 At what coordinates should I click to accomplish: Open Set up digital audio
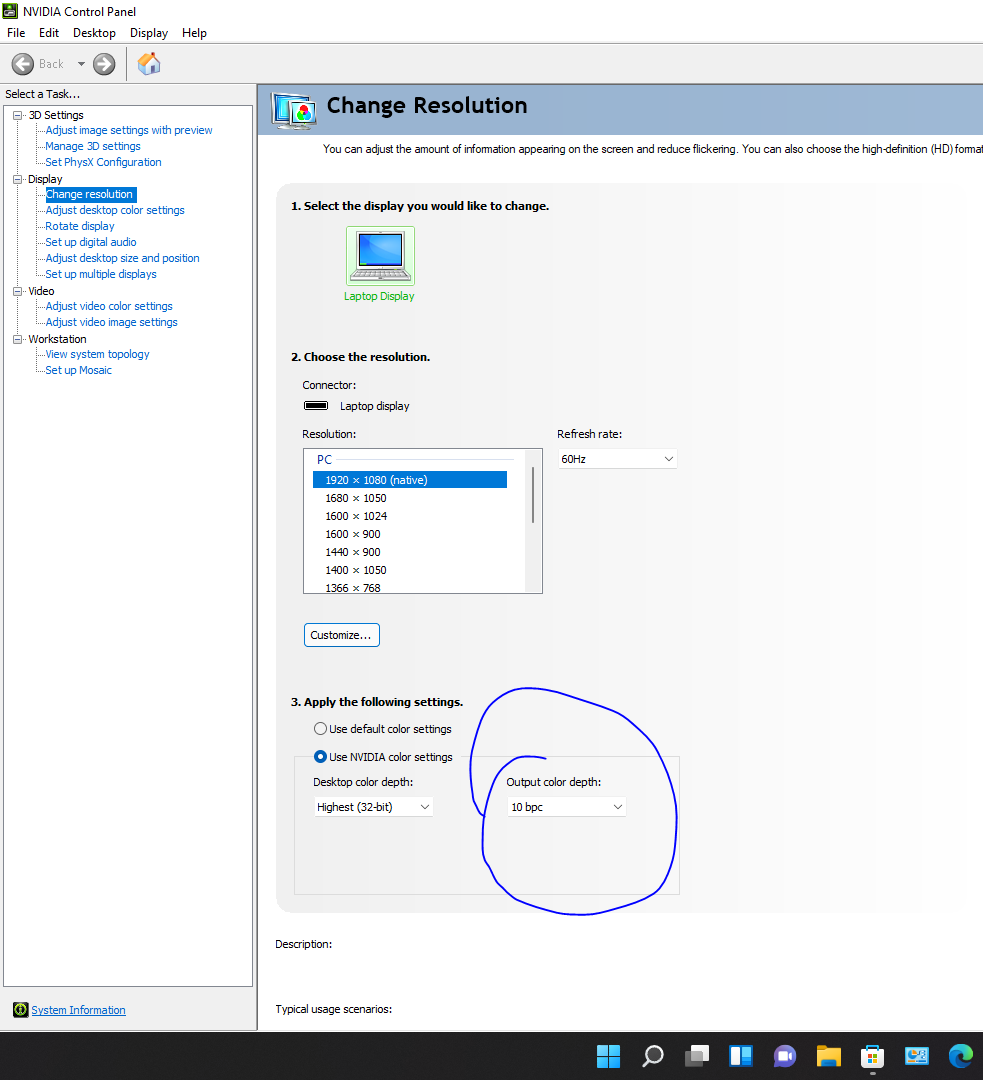coord(91,242)
